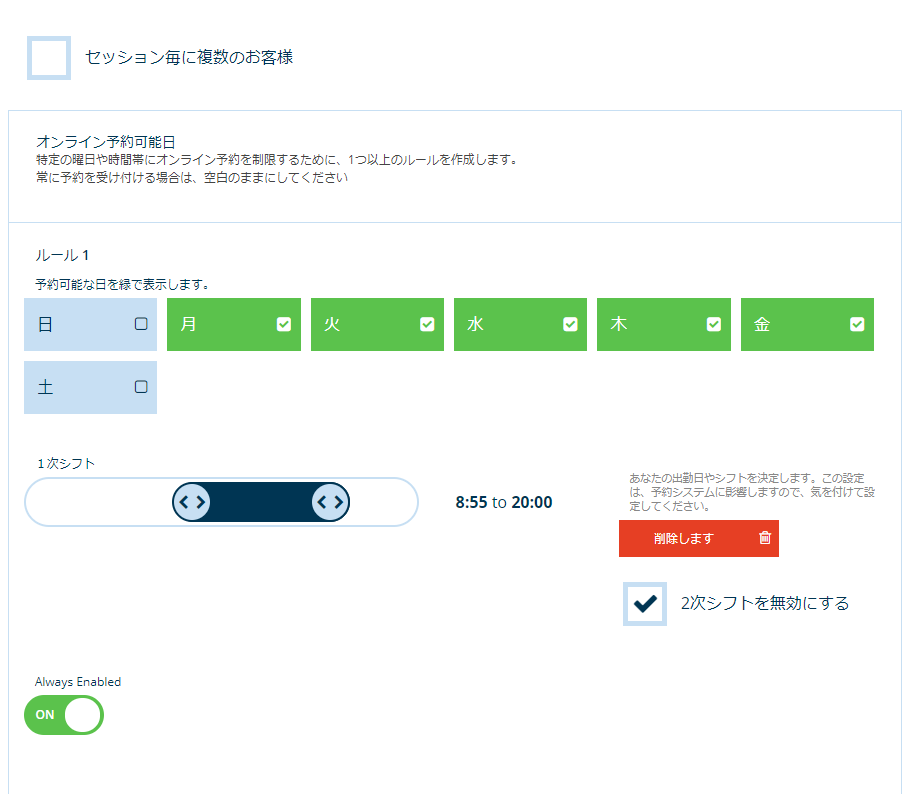Uncheck Monday (月) checkbox
Image resolution: width=907 pixels, height=794 pixels.
pyautogui.click(x=283, y=324)
